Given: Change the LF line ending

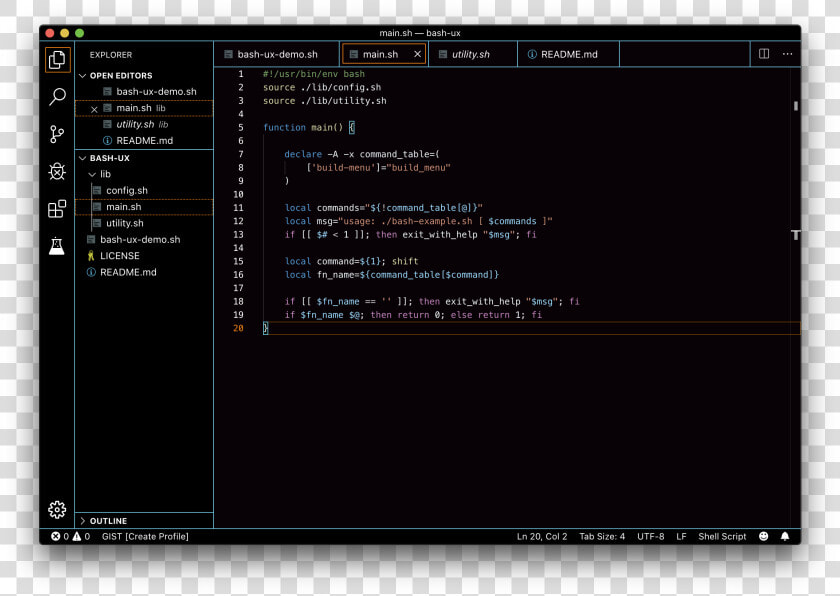Looking at the screenshot, I should pos(681,536).
